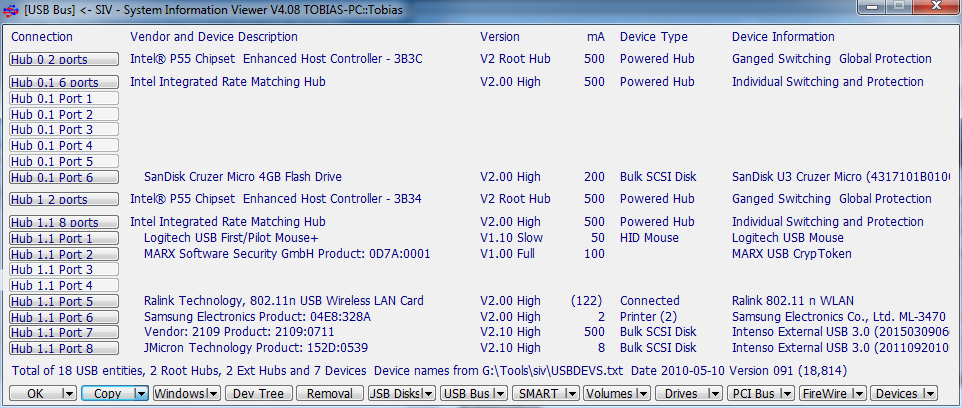
Task: Click the SIV application icon in title bar
Action: tap(10, 10)
